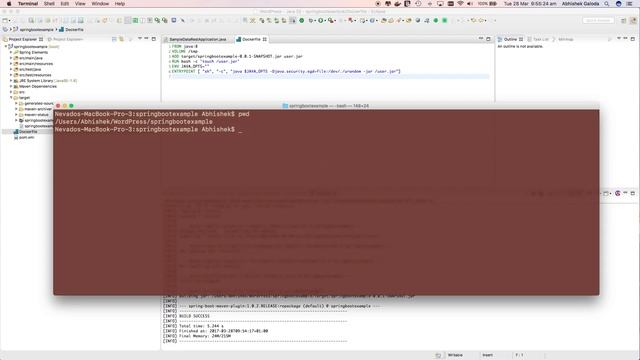Select the Dockerfile editor tab in Eclipse
The image size is (640, 360).
251,39
